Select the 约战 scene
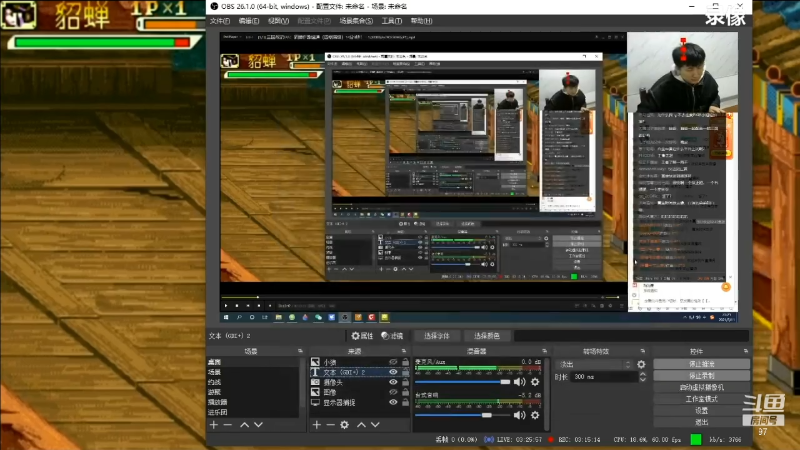This screenshot has height=450, width=800. pyautogui.click(x=253, y=382)
